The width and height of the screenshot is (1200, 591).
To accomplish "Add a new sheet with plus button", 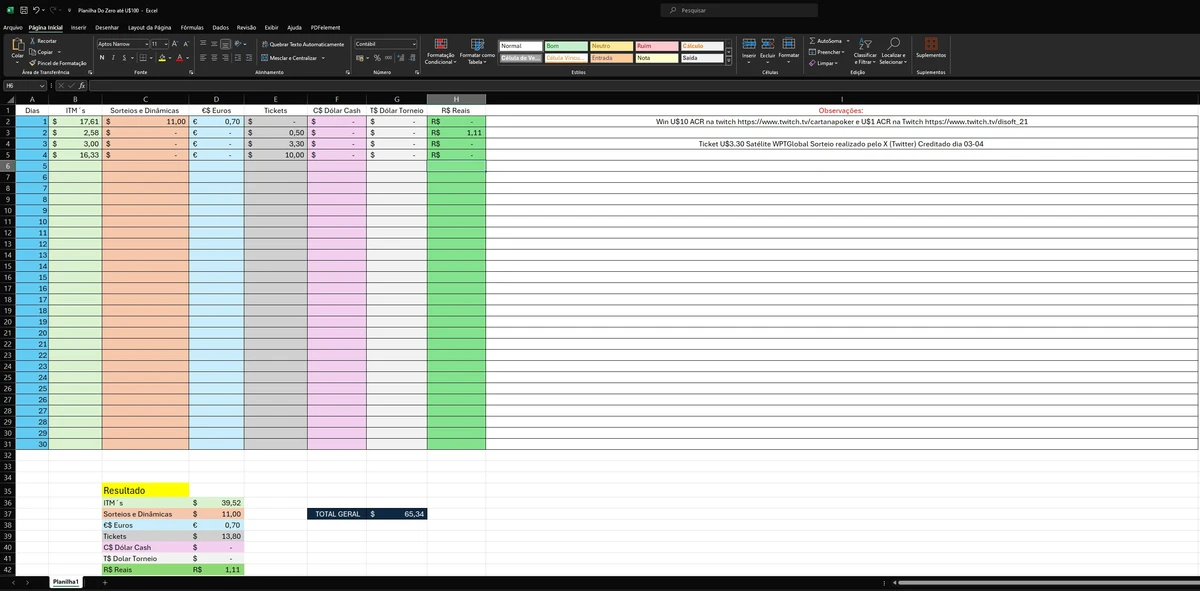I will pyautogui.click(x=105, y=582).
